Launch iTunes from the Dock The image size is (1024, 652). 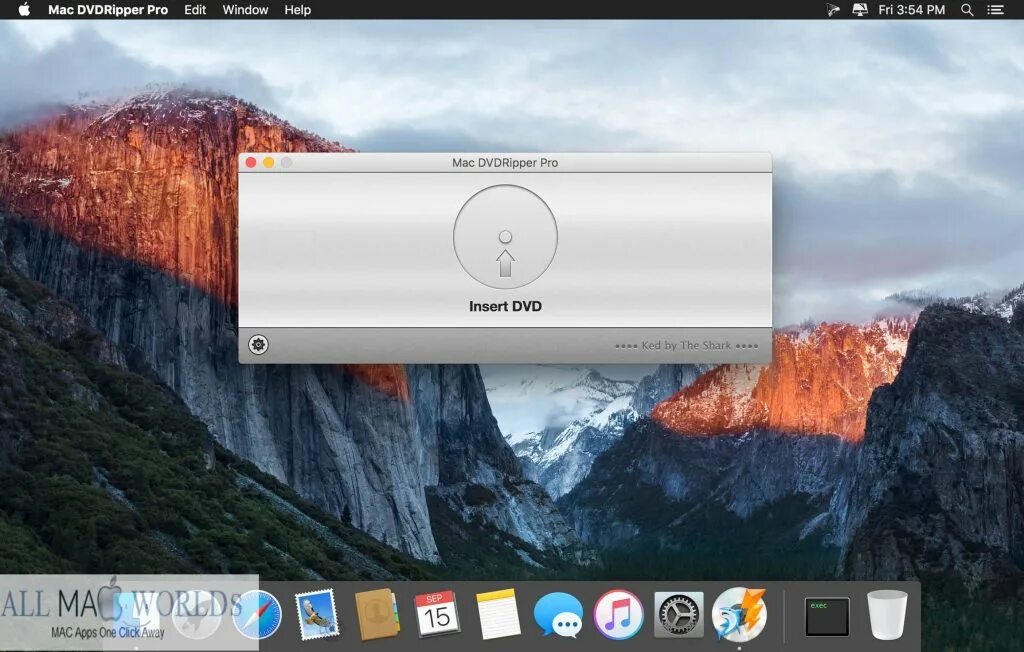pos(618,615)
